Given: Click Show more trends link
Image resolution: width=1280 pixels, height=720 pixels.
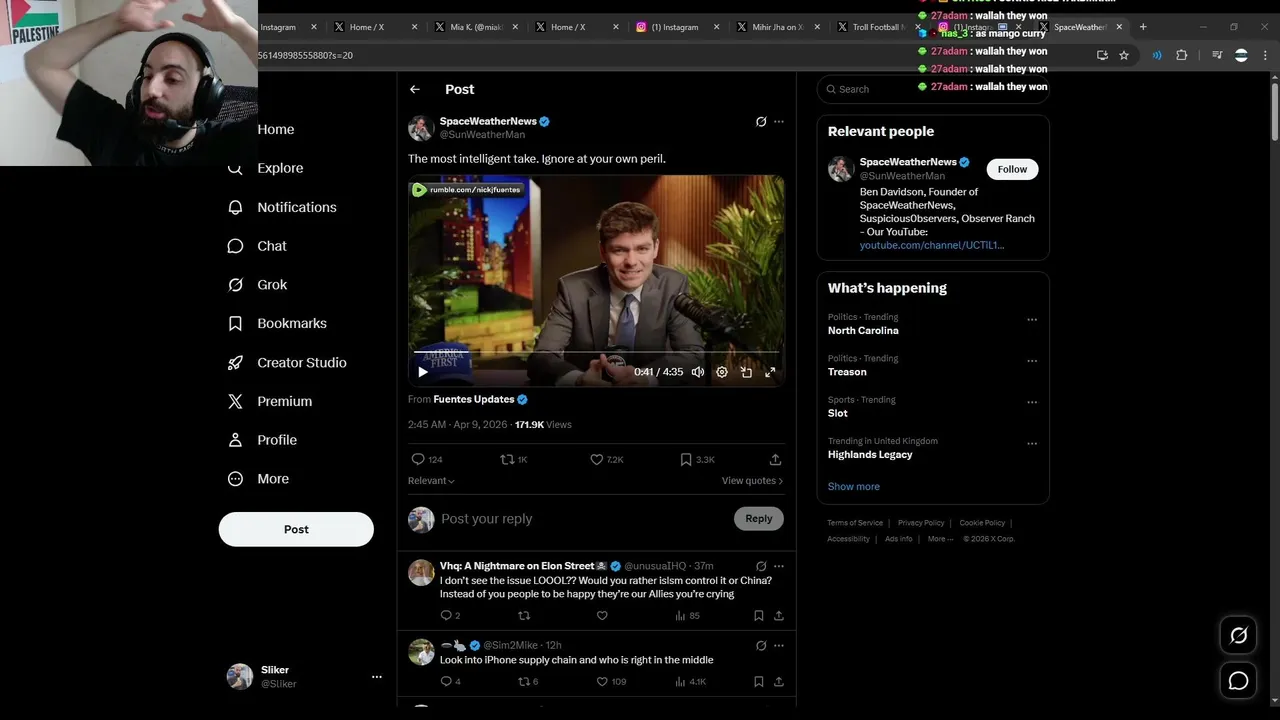Looking at the screenshot, I should click(x=853, y=487).
